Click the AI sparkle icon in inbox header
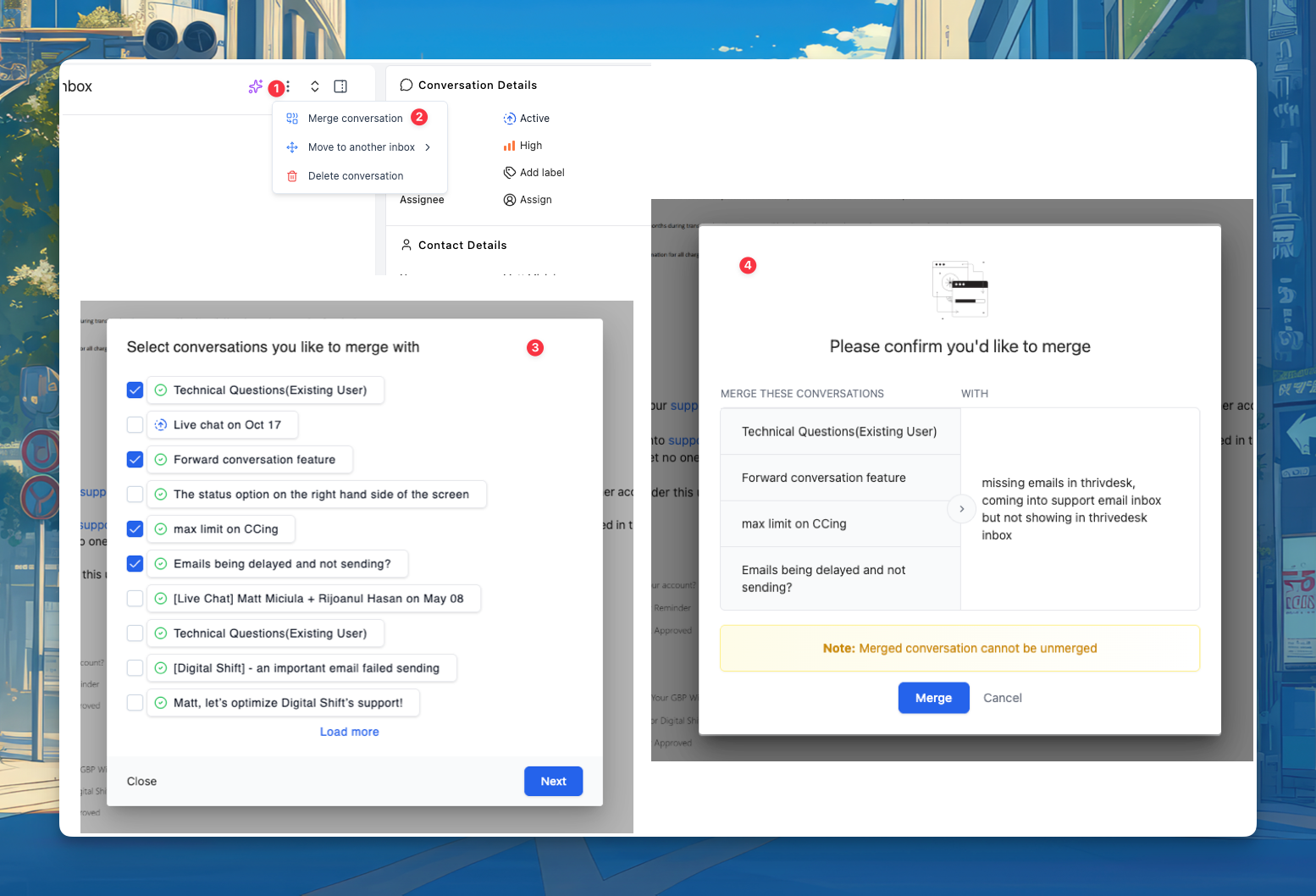Image resolution: width=1316 pixels, height=896 pixels. pos(255,86)
